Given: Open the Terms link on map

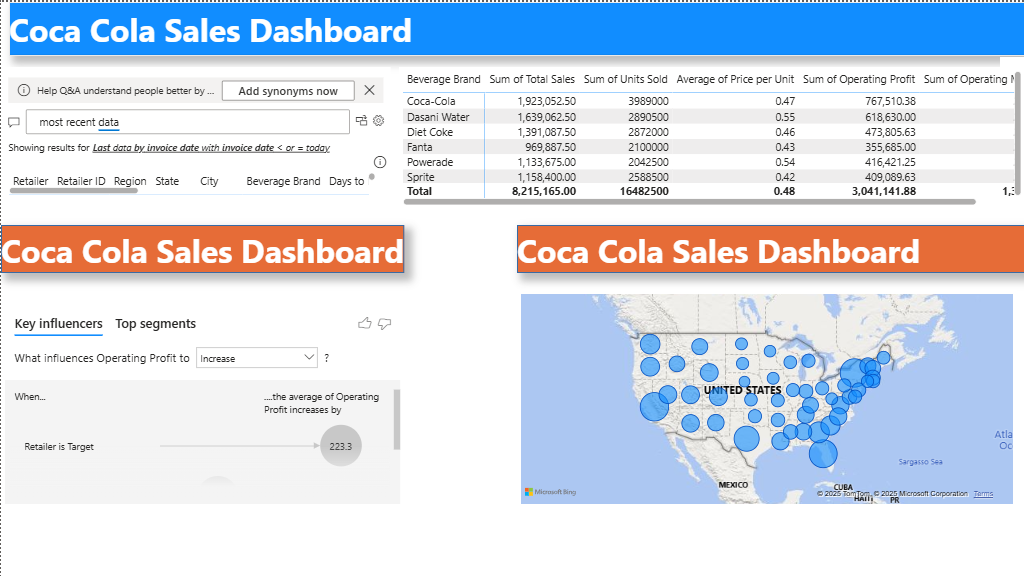Looking at the screenshot, I should tap(983, 494).
